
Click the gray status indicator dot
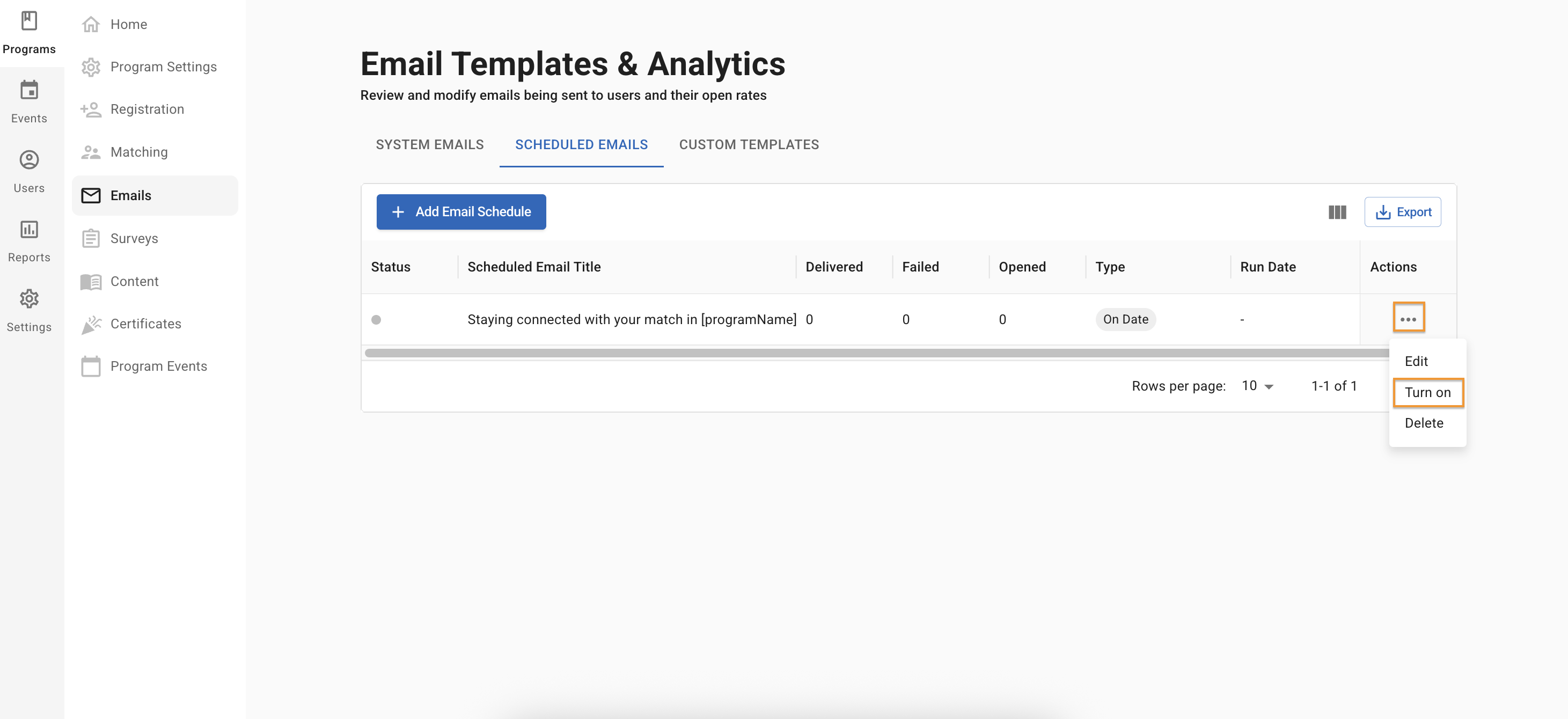(376, 320)
